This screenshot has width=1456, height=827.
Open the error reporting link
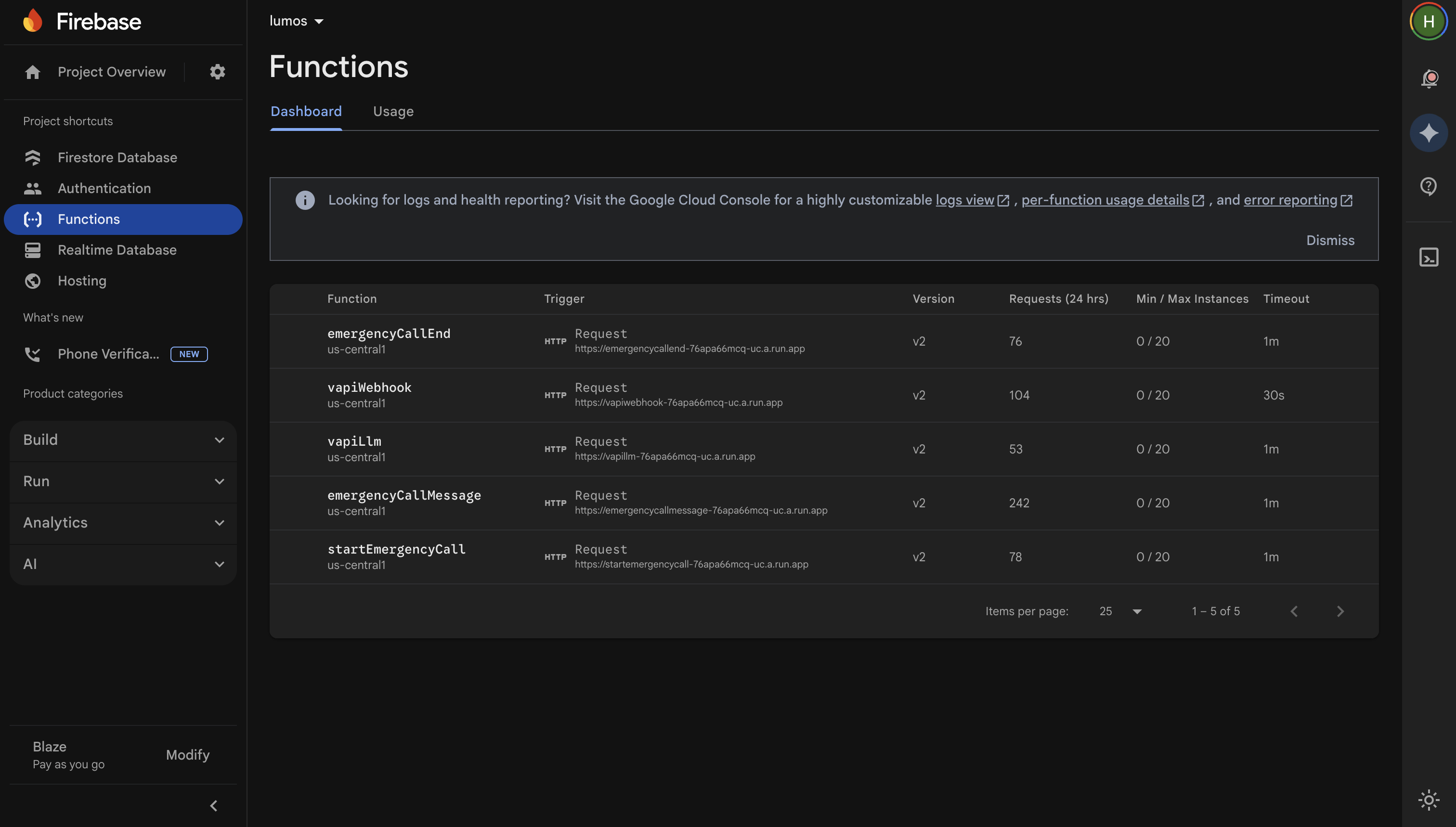1290,200
